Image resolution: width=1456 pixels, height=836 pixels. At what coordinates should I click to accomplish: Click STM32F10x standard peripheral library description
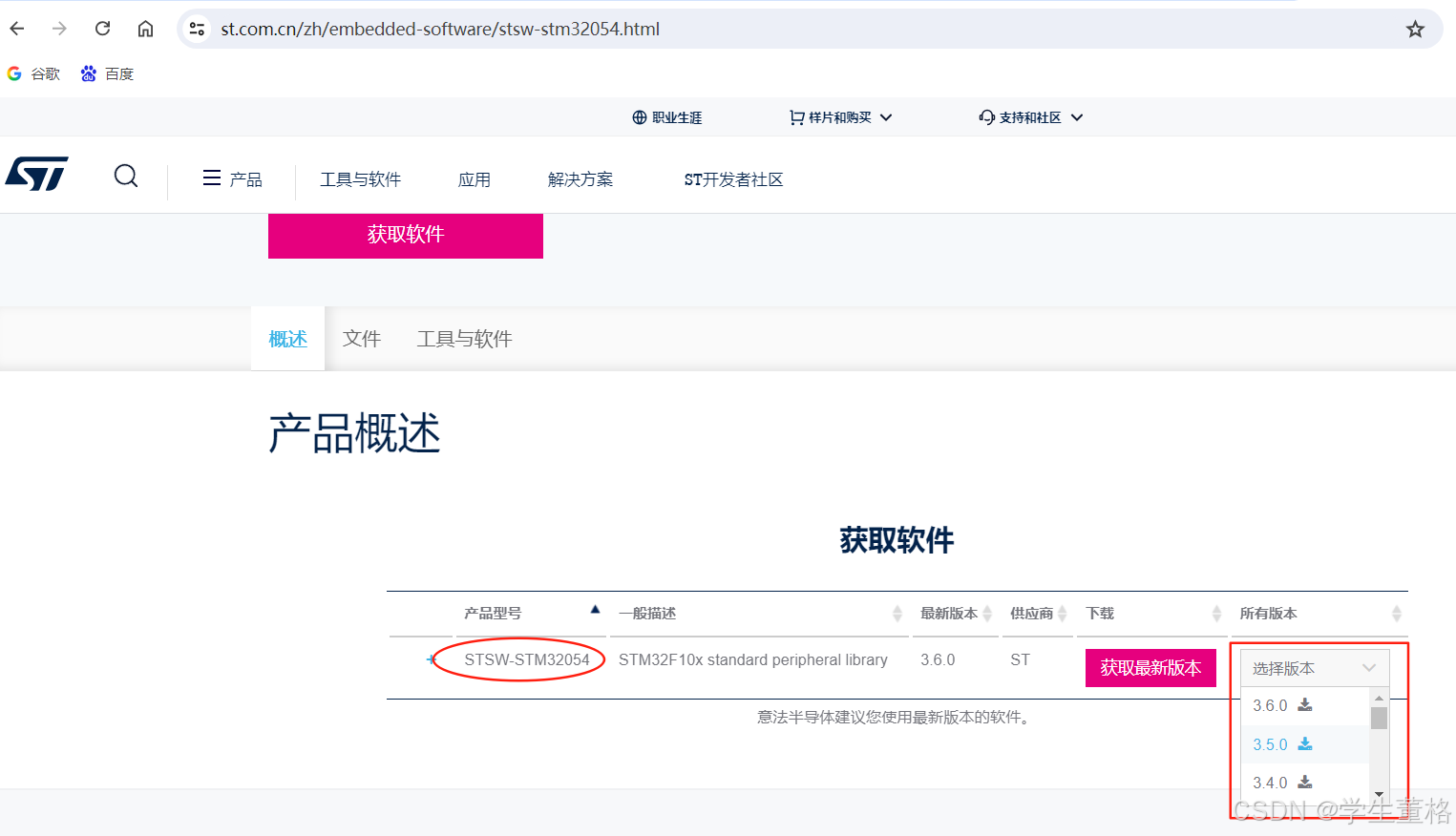point(753,659)
